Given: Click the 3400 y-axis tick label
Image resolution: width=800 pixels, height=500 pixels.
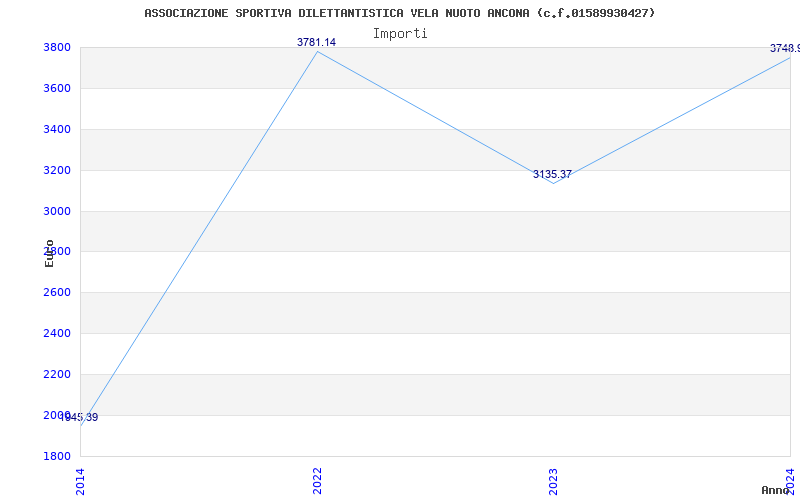Looking at the screenshot, I should pos(56,130).
